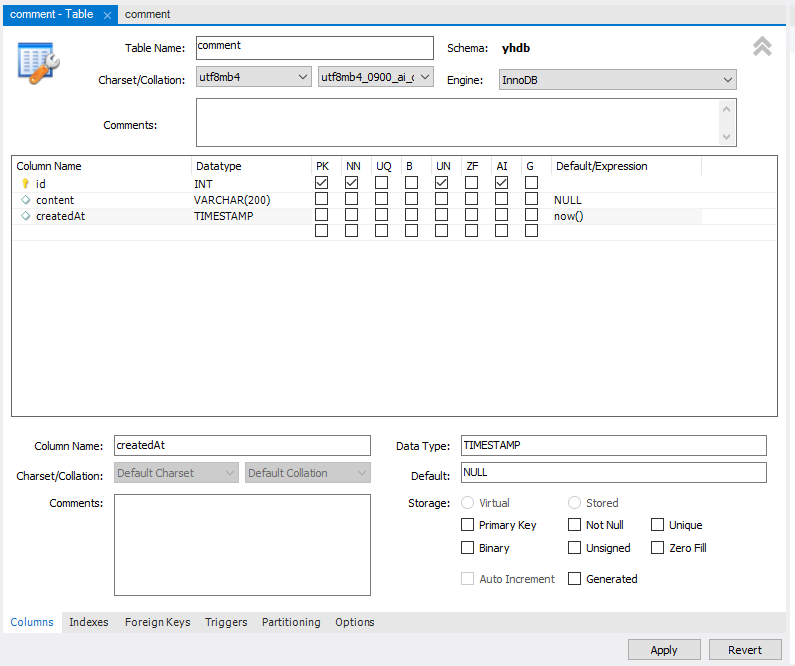Enable the ZF checkbox for the id row
The height and width of the screenshot is (666, 795).
[472, 182]
